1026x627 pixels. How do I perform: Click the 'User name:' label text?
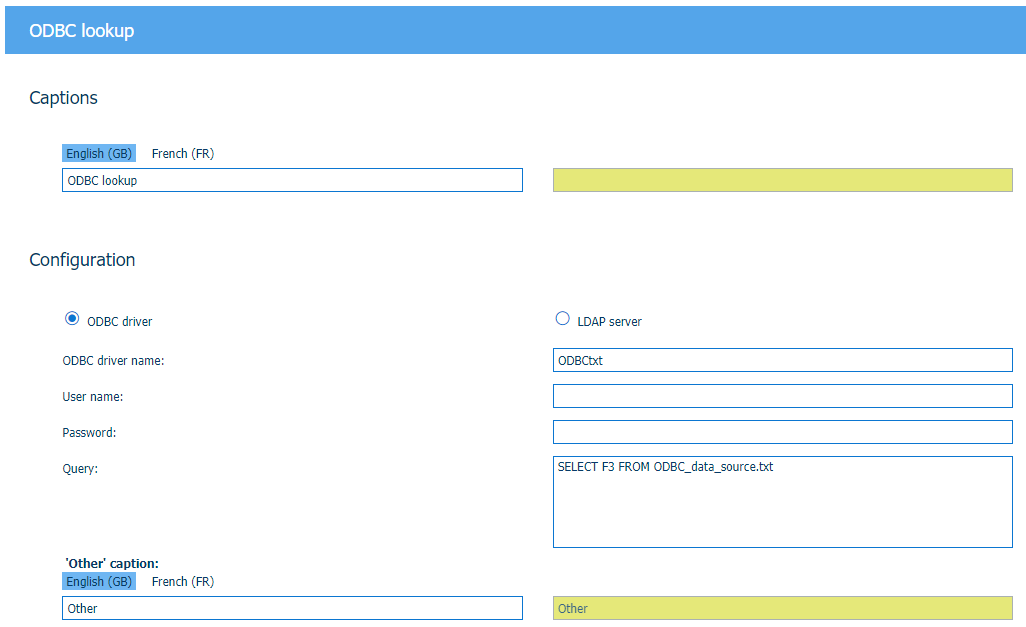(92, 397)
